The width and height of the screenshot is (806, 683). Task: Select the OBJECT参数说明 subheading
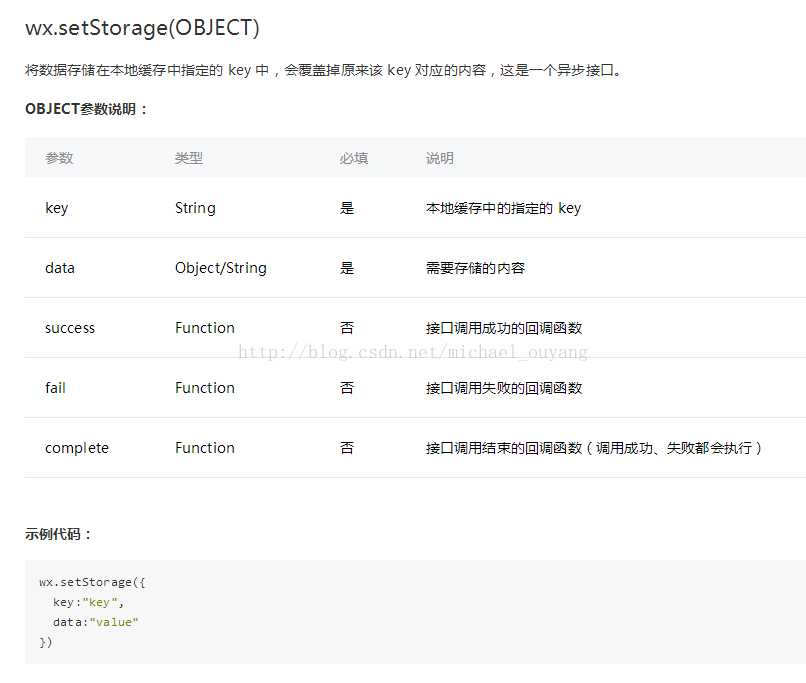[x=86, y=109]
